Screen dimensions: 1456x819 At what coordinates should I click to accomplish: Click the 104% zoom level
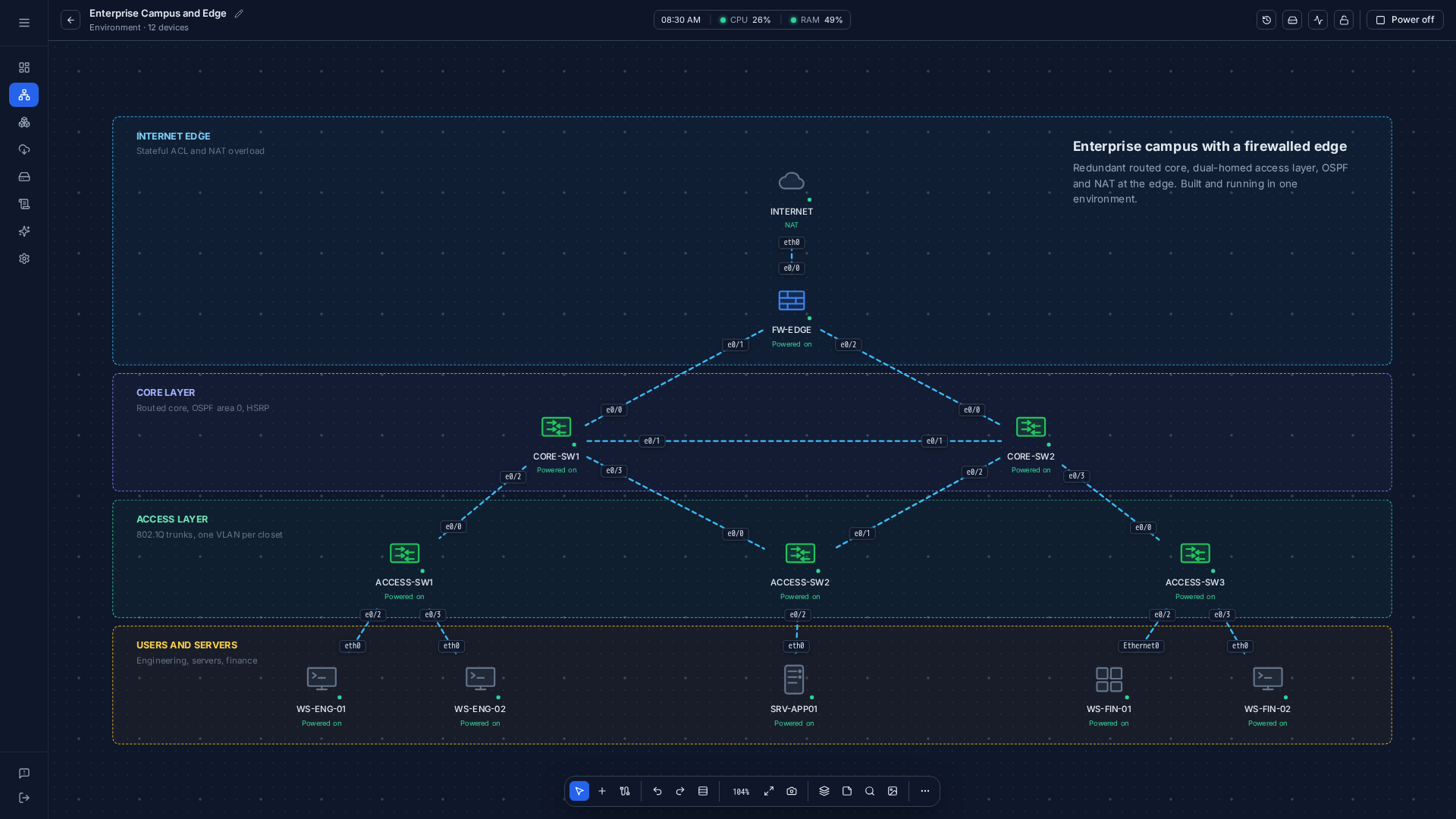pyautogui.click(x=741, y=792)
